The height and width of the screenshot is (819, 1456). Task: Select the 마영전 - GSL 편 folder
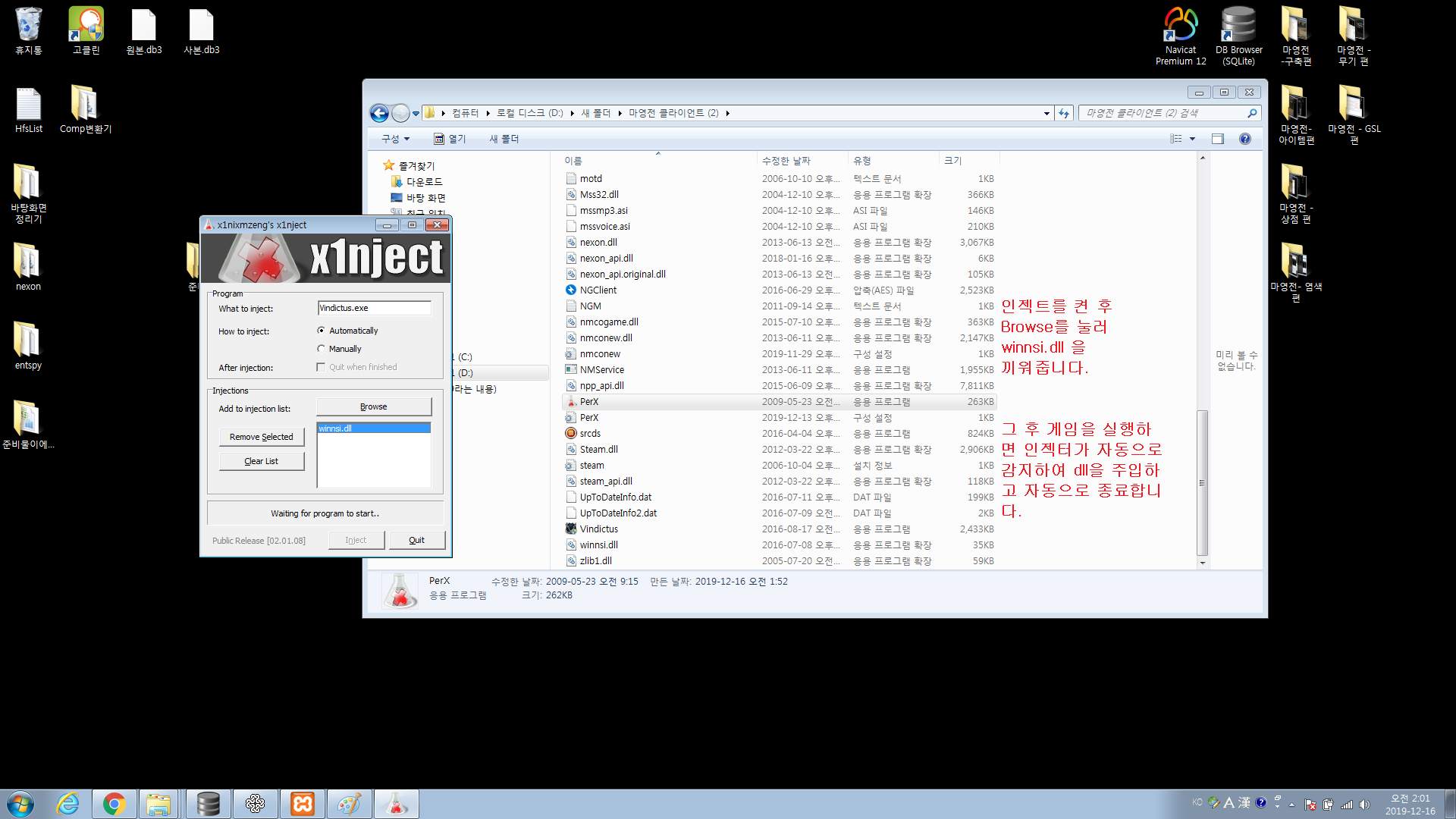(1354, 115)
